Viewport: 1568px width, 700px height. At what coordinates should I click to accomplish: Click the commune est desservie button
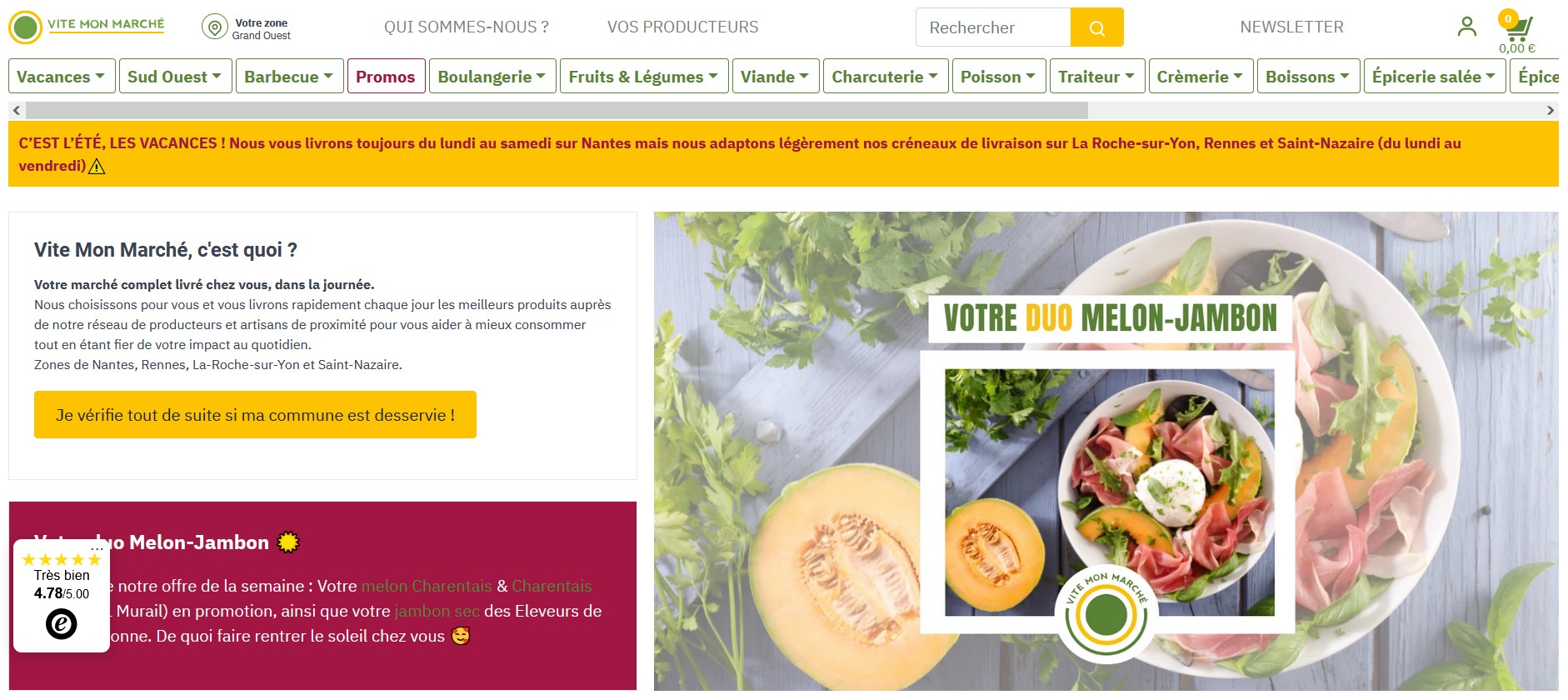click(255, 415)
